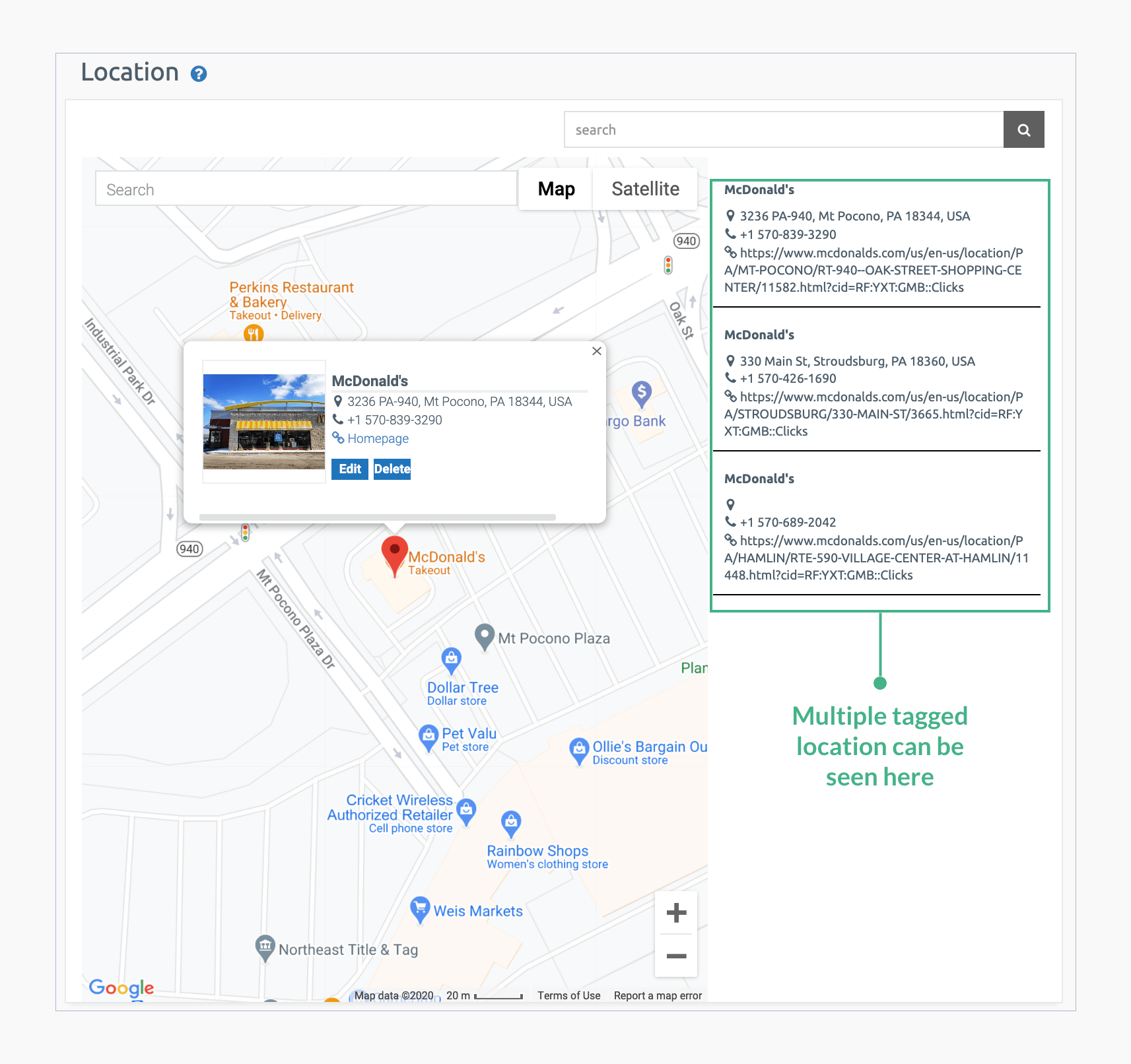1131x1064 pixels.
Task: Open the Homepage link in popup
Action: point(378,438)
